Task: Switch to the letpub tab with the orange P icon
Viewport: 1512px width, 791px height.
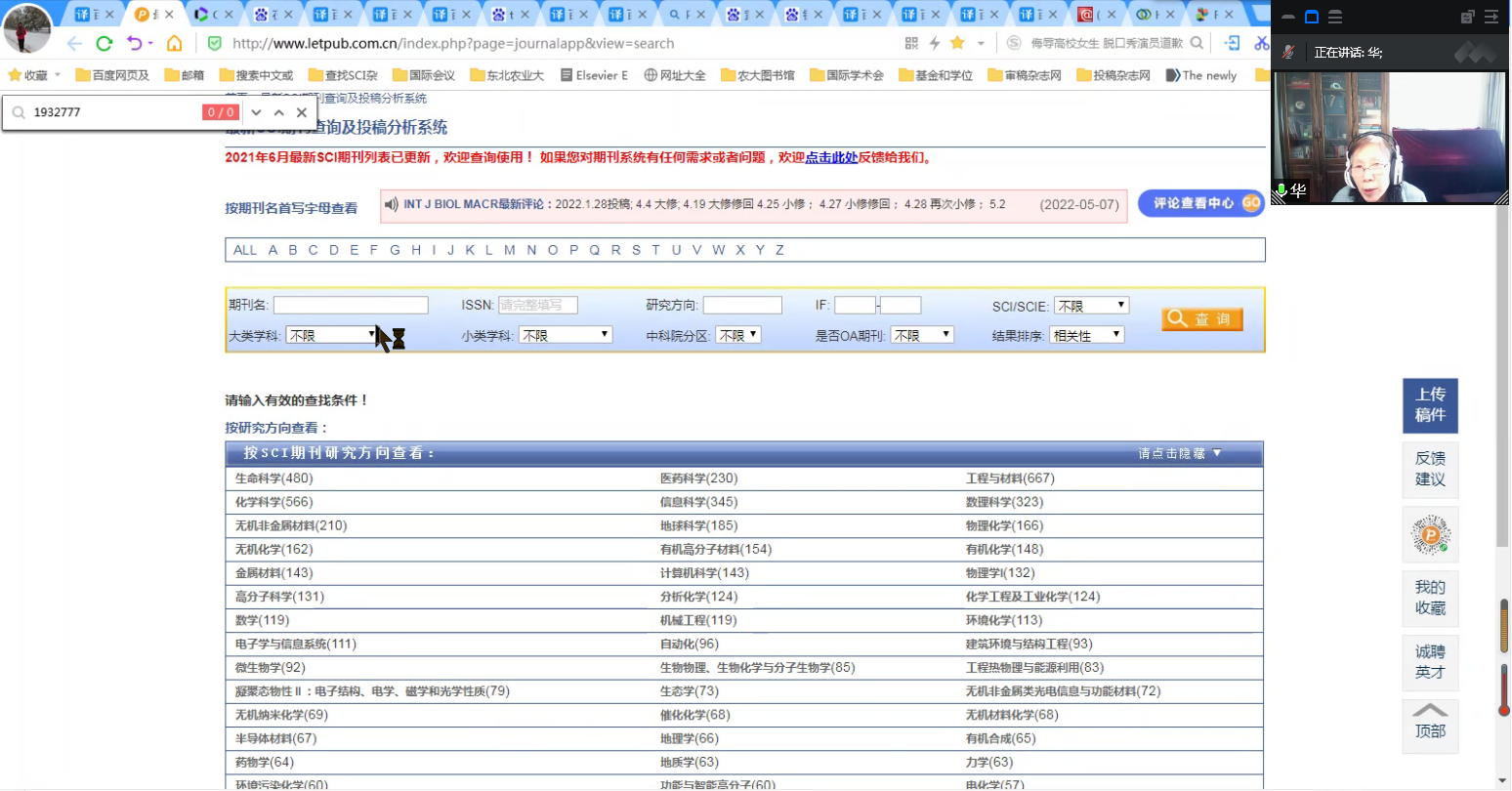Action: 154,14
